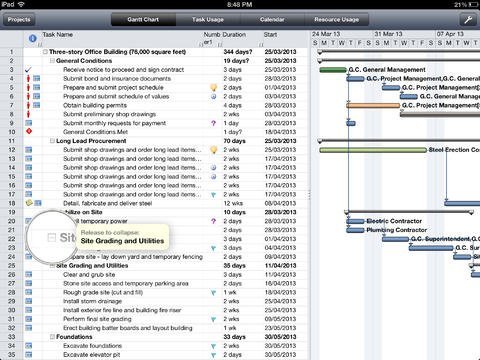Click the lightbulb icon in row 5
480x360 pixels.
pyautogui.click(x=214, y=87)
